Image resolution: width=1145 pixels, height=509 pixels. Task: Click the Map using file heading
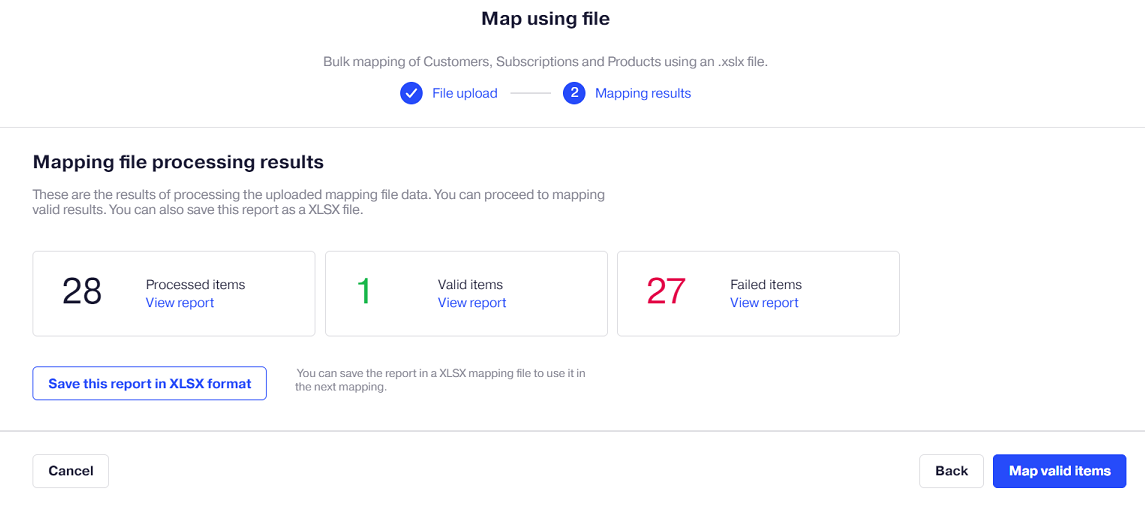pos(545,19)
